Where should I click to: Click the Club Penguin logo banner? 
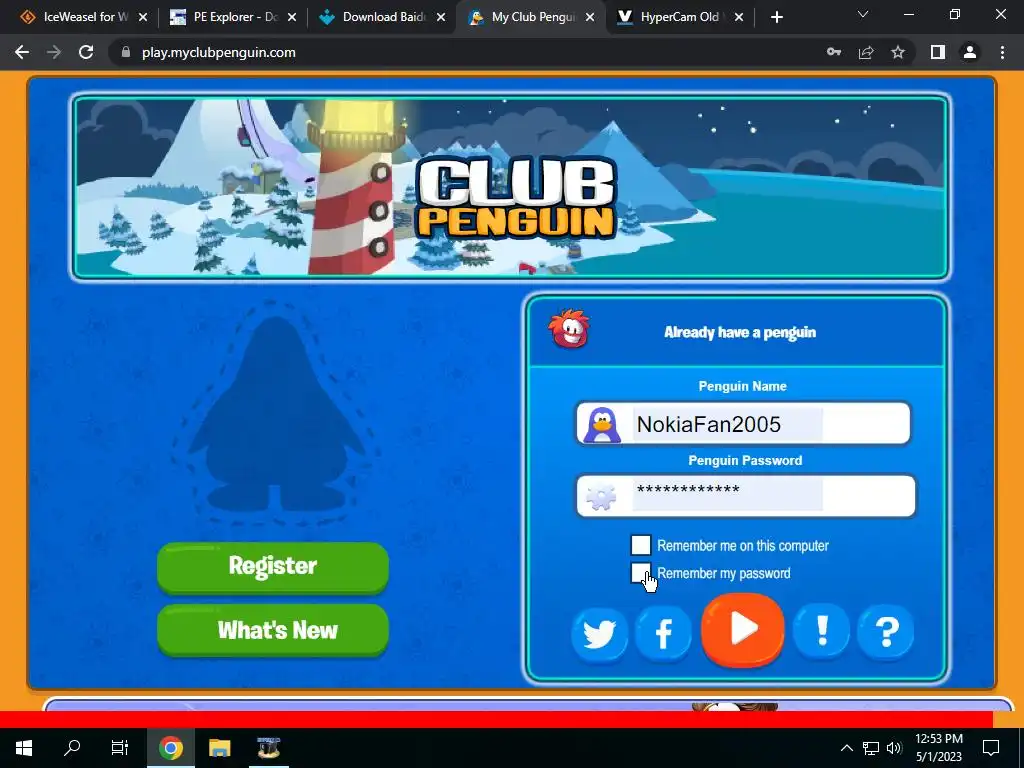(517, 199)
